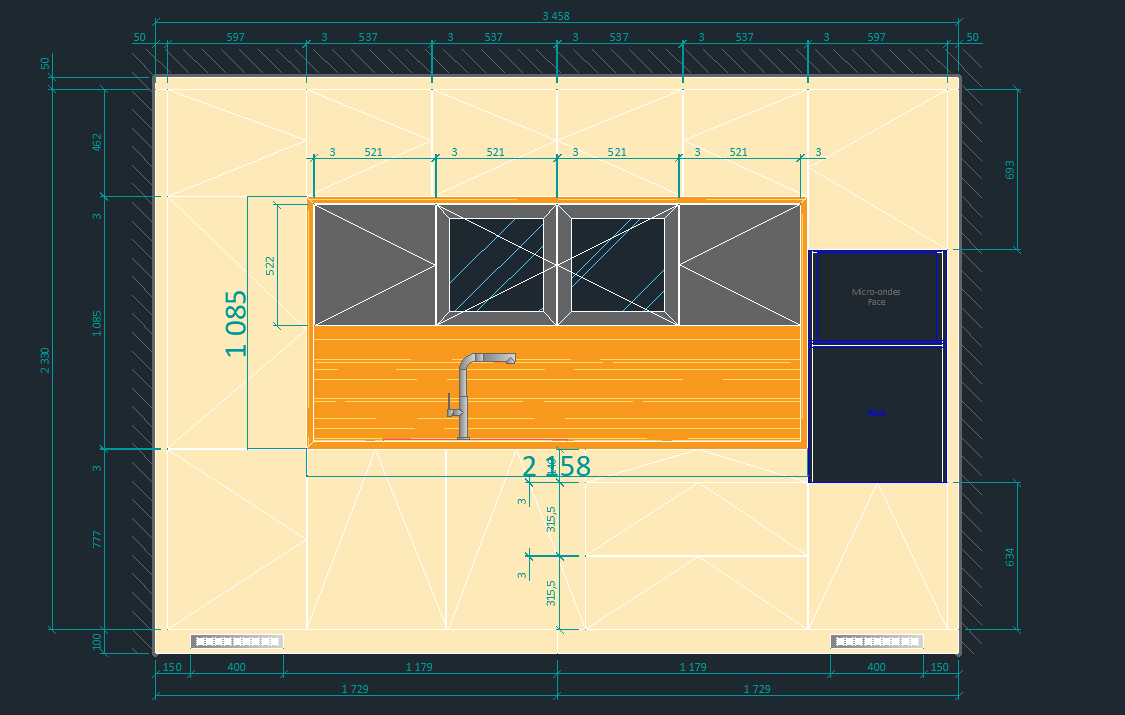
Task: Select the right ventilation grille in the plinth
Action: click(x=877, y=641)
